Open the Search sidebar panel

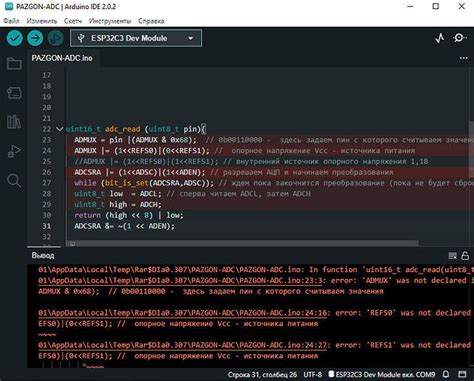point(14,181)
